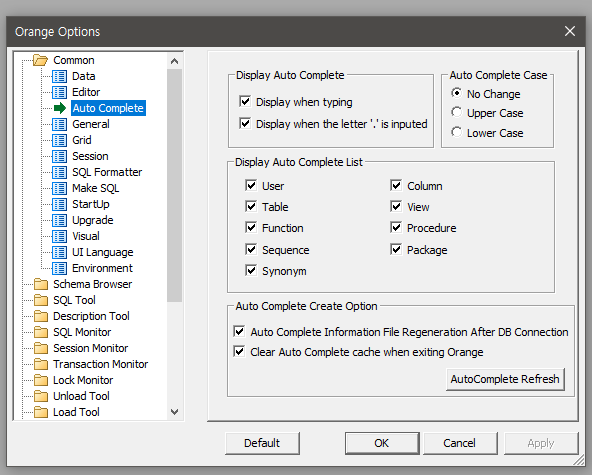Click the tree's vertical scrollbar thumb

174,185
